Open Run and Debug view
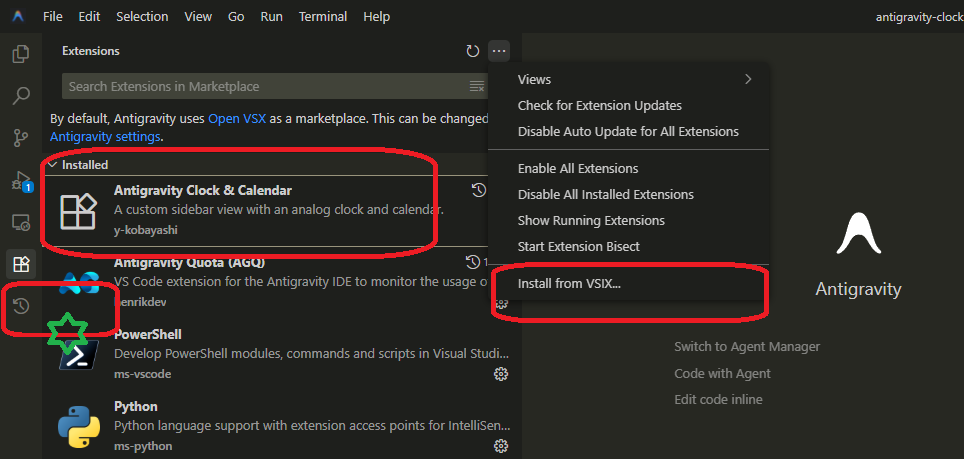Viewport: 964px width, 459px height. [x=22, y=181]
